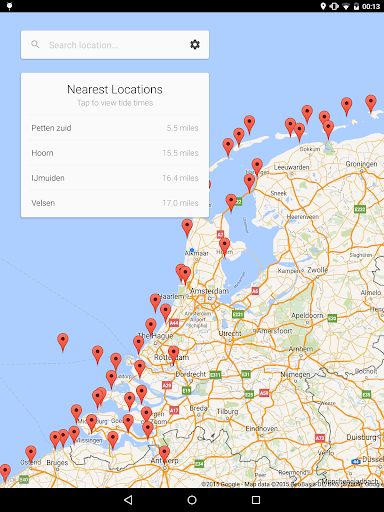Focus the Search location field

115,45
